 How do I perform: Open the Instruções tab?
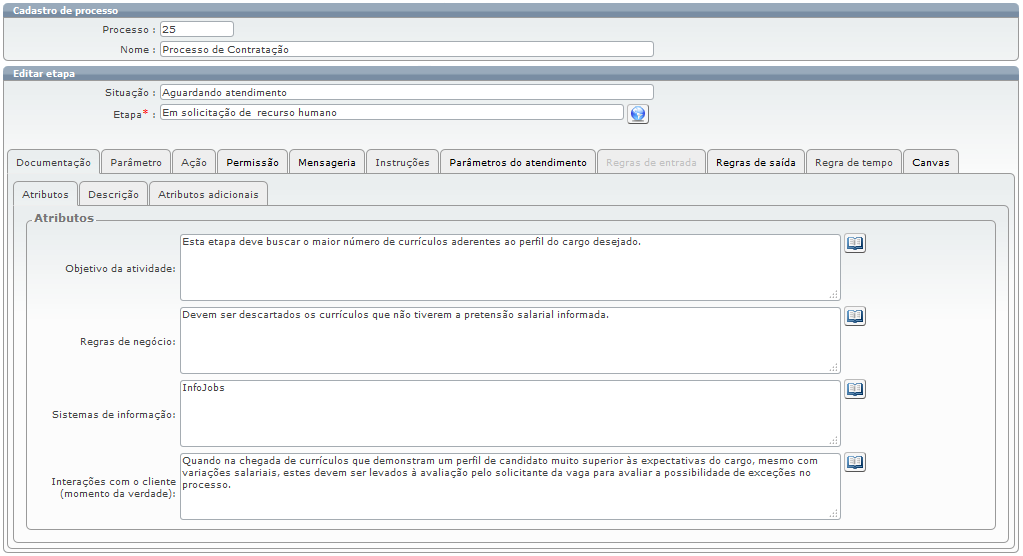click(x=402, y=162)
